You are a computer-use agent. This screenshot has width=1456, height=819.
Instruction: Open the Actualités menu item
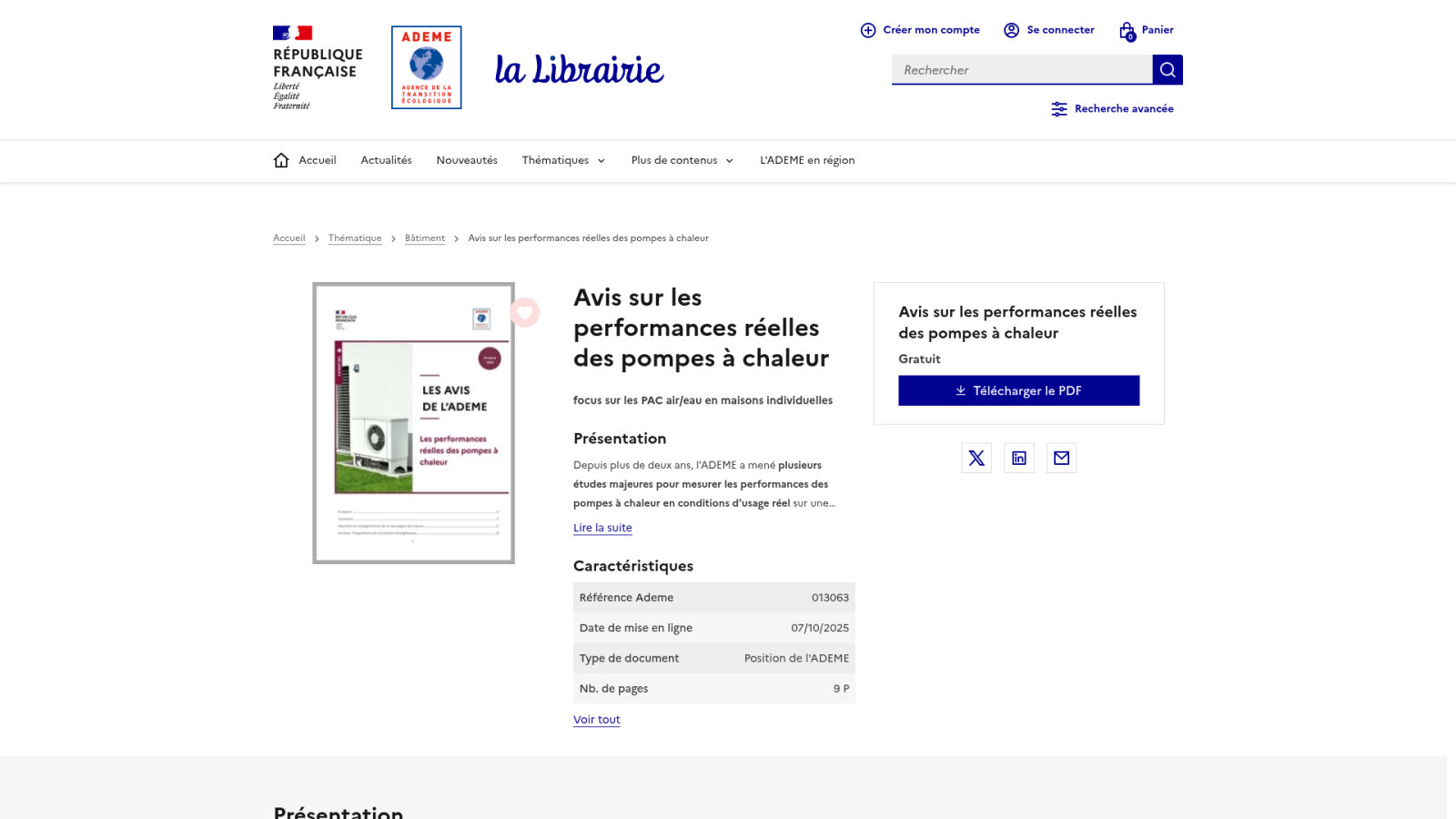(x=386, y=160)
